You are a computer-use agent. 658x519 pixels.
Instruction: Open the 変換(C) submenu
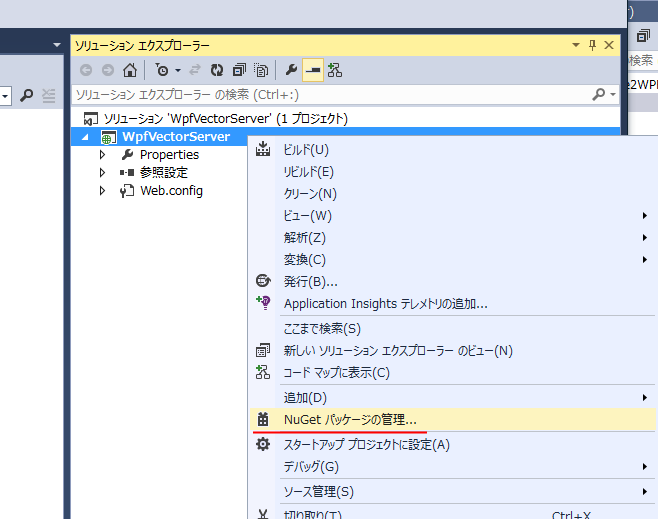coord(453,260)
